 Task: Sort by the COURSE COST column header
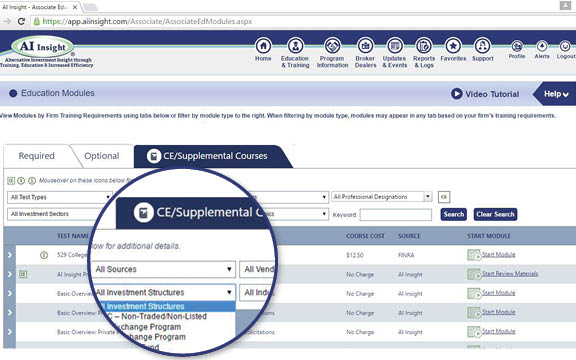click(365, 236)
